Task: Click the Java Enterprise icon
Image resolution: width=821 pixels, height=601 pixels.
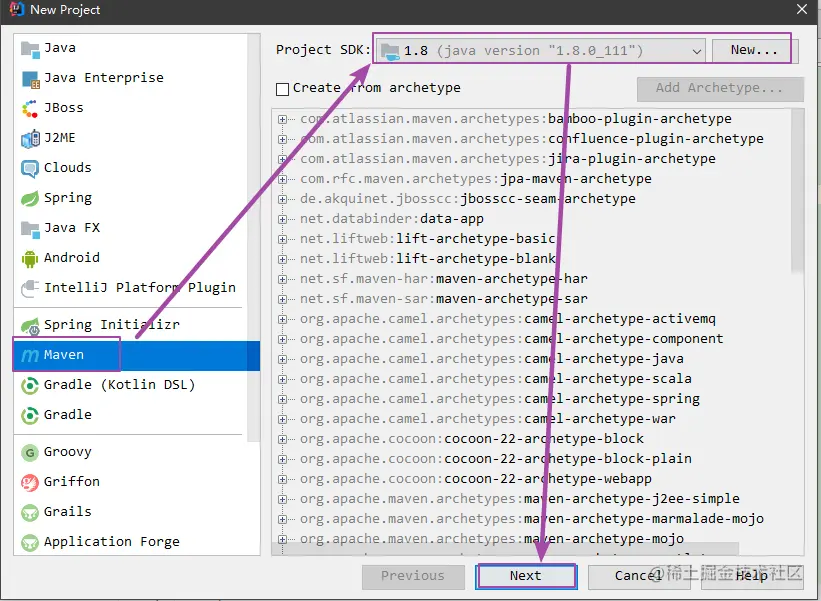Action: [x=30, y=79]
